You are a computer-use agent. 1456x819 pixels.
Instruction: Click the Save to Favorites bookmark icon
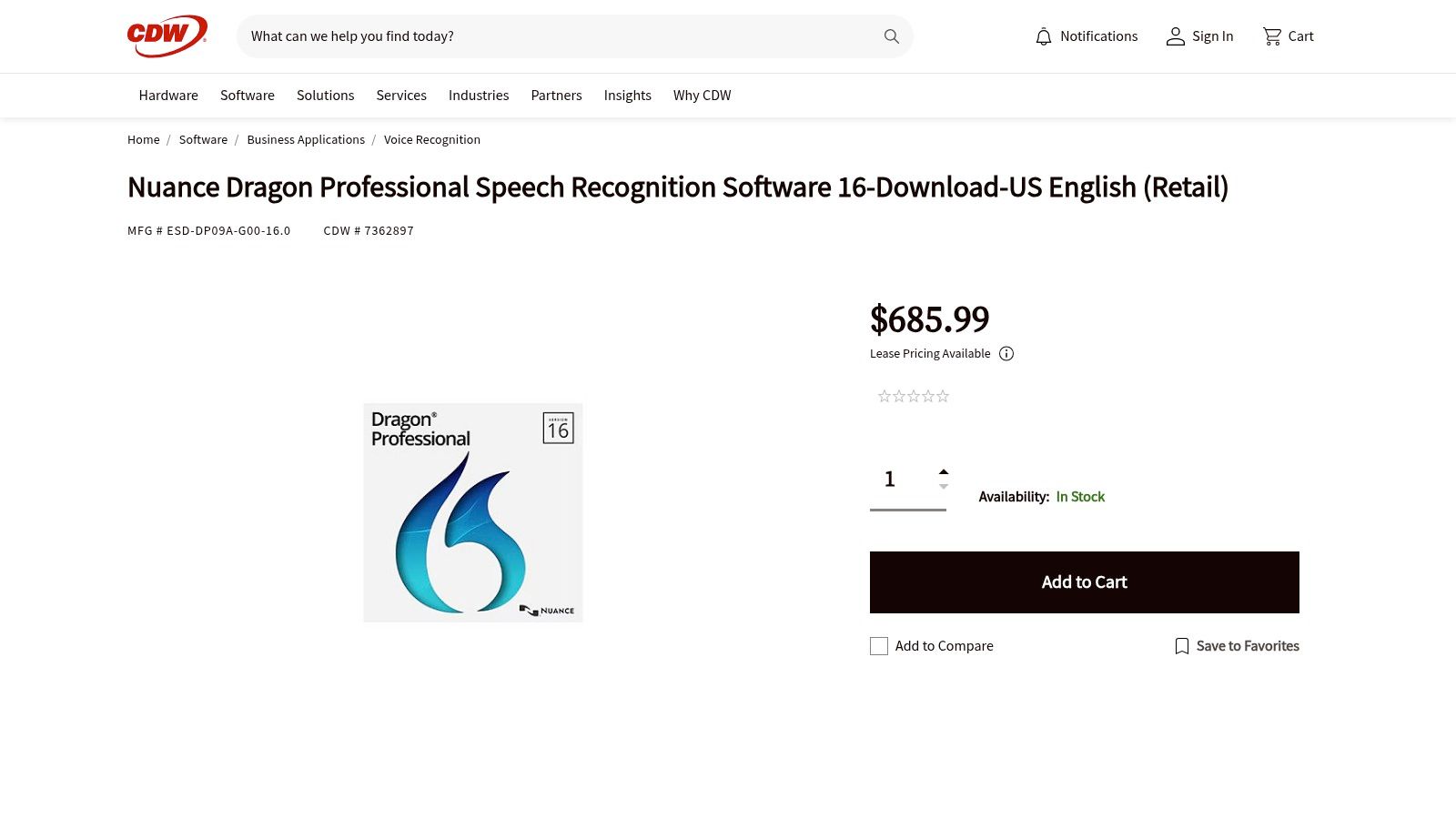(1181, 645)
